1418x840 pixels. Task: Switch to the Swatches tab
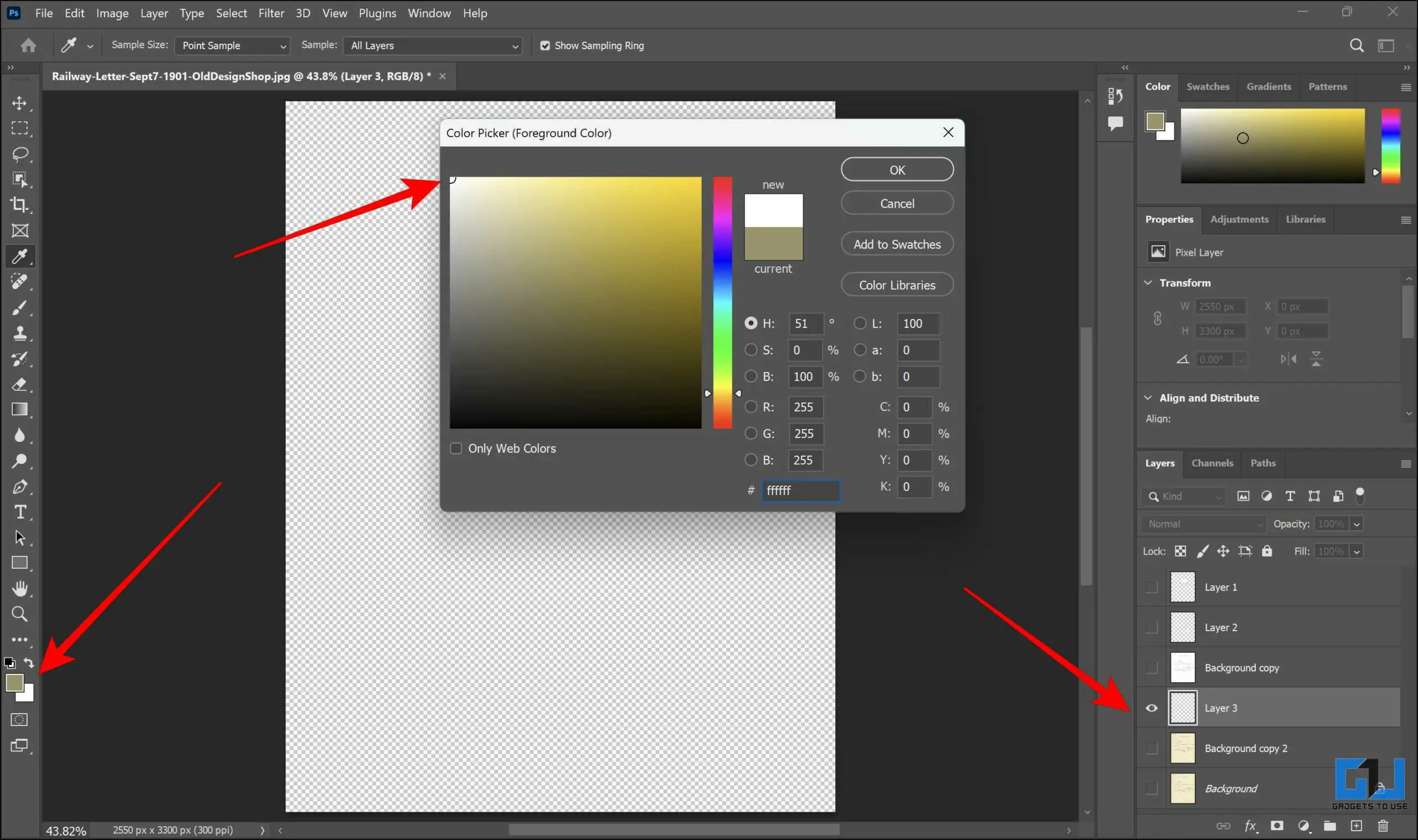click(1208, 86)
